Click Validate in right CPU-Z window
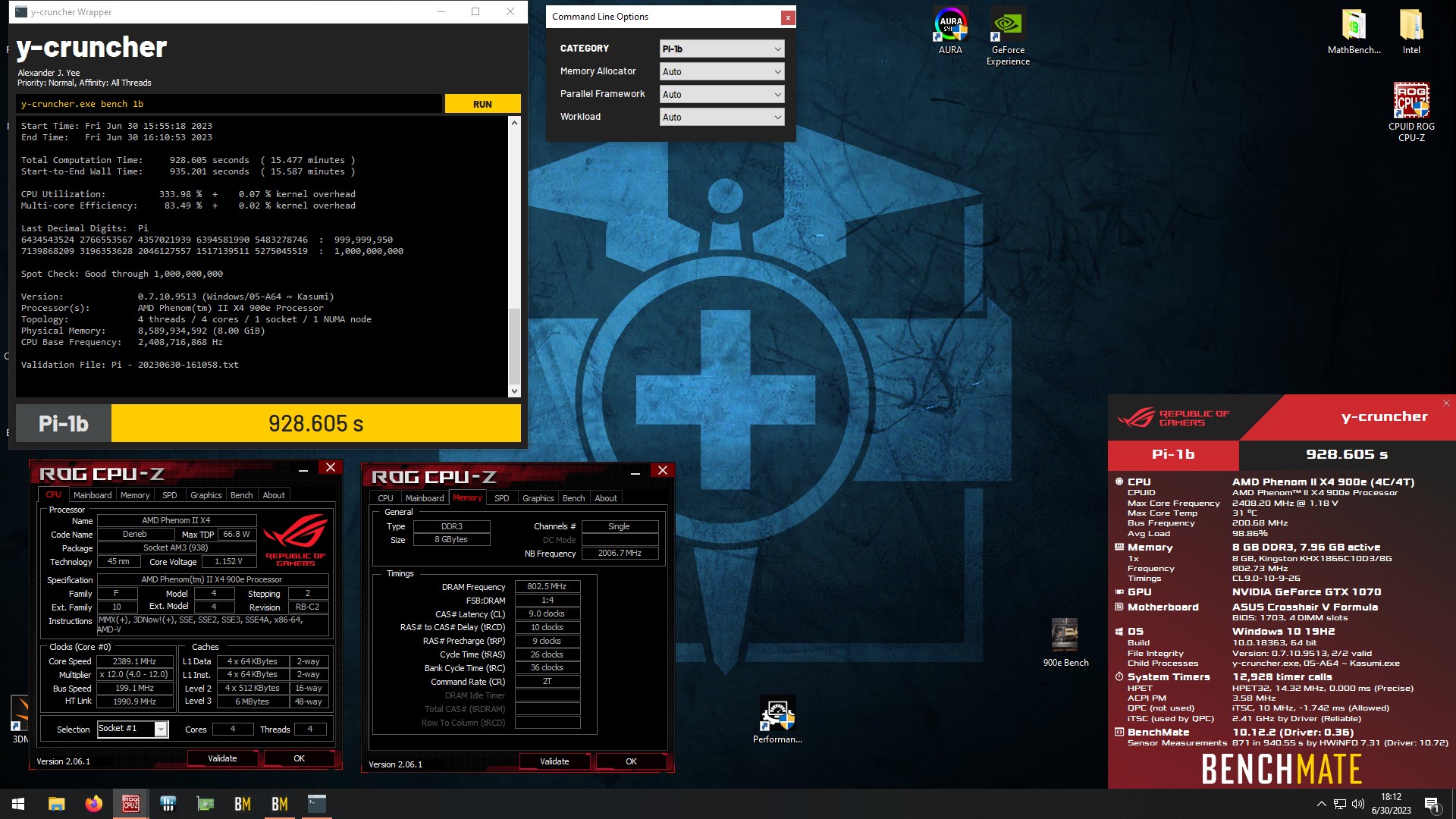Image resolution: width=1456 pixels, height=819 pixels. tap(554, 761)
